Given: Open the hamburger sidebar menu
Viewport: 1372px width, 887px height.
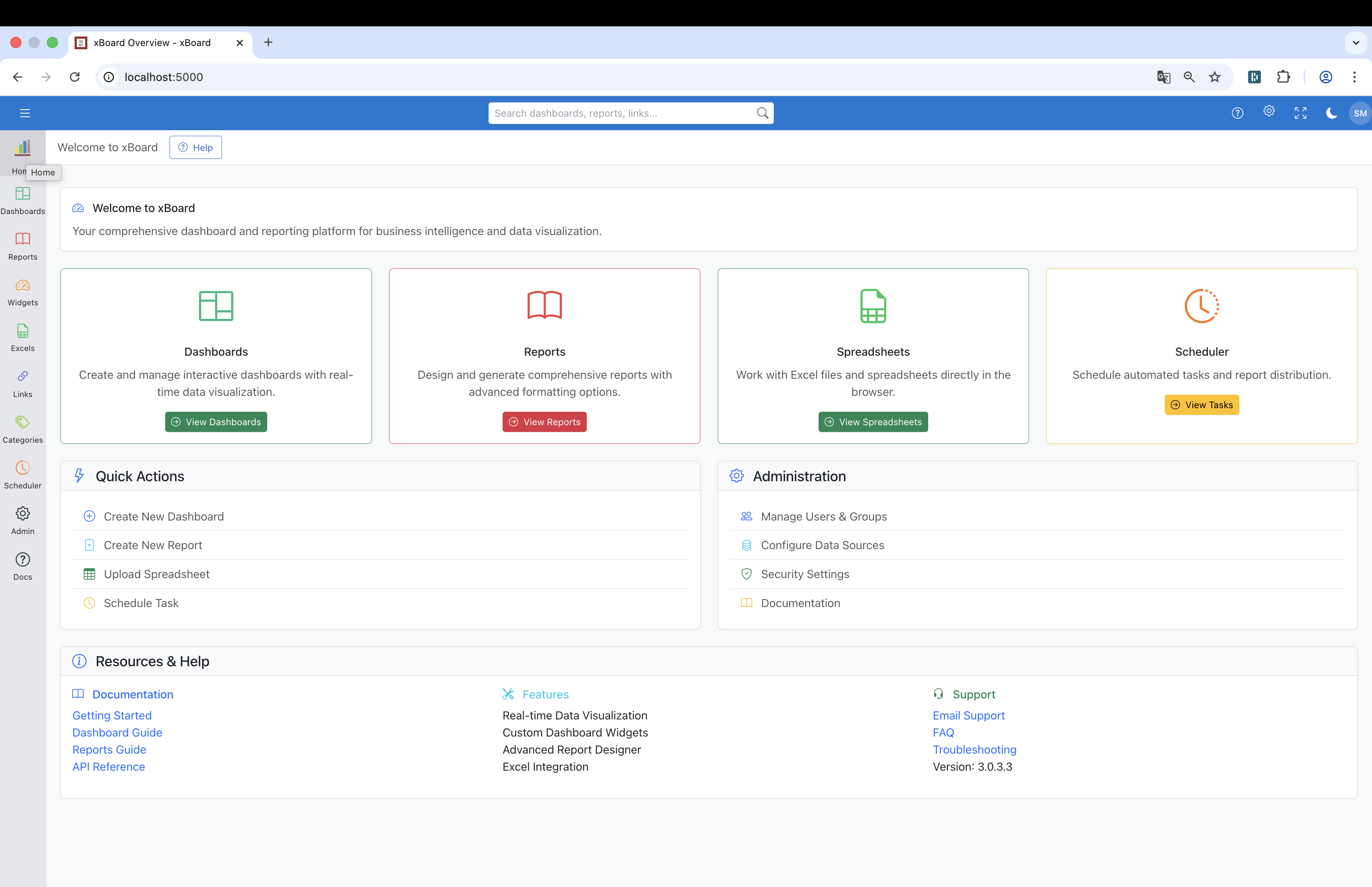Looking at the screenshot, I should pyautogui.click(x=25, y=113).
